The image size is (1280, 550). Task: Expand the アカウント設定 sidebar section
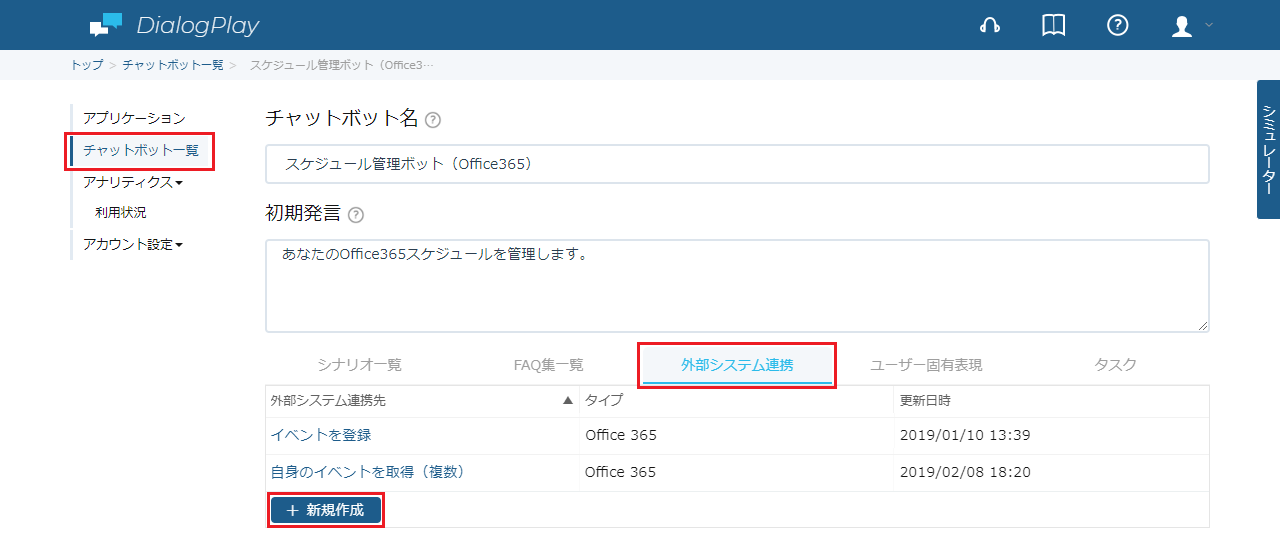click(x=133, y=244)
